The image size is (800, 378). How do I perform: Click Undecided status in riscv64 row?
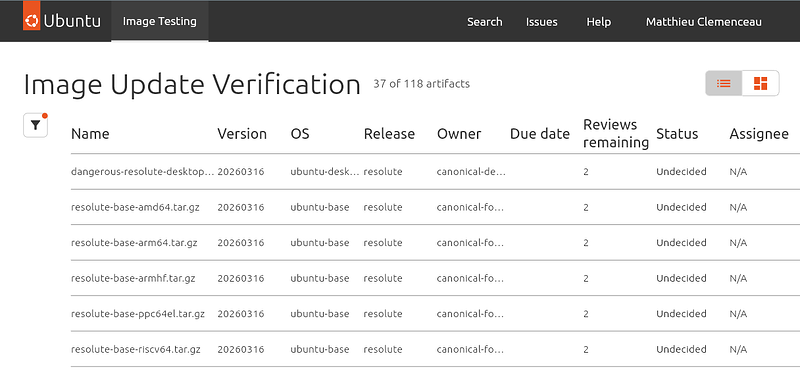[681, 349]
